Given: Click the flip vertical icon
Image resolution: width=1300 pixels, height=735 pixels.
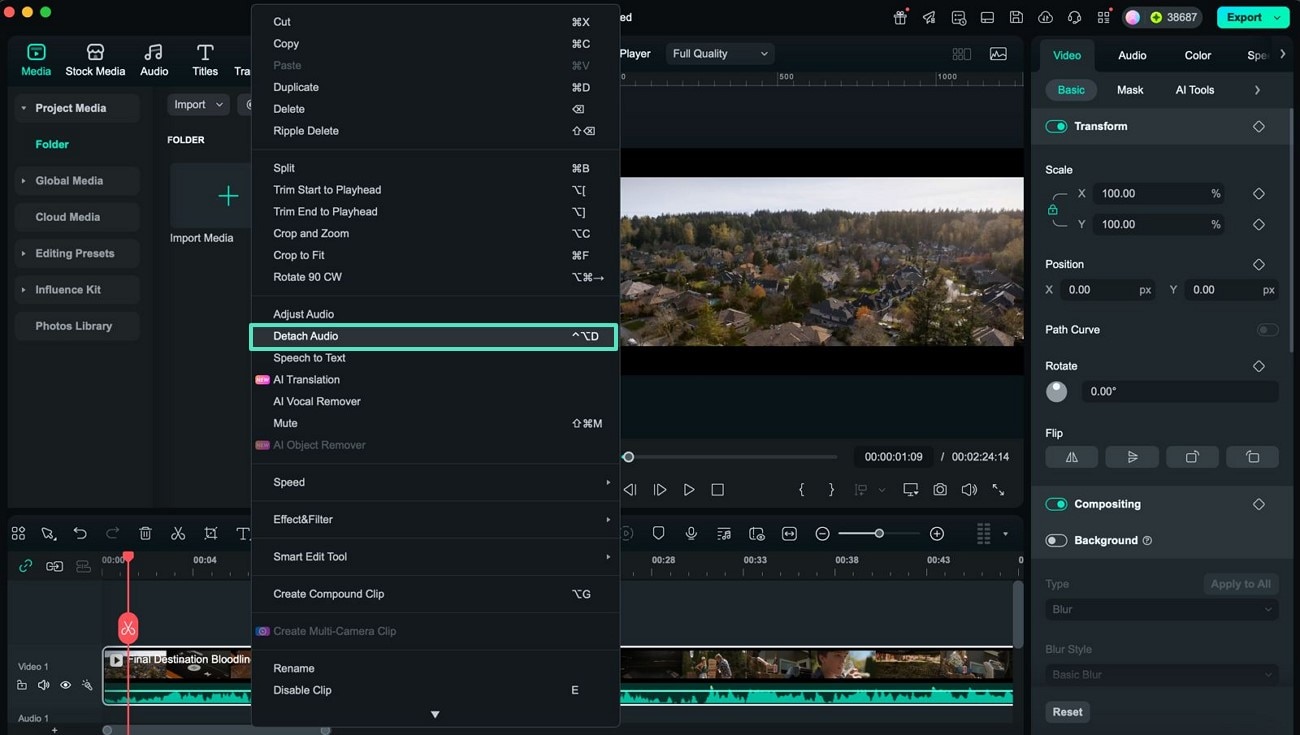Looking at the screenshot, I should click(1132, 457).
